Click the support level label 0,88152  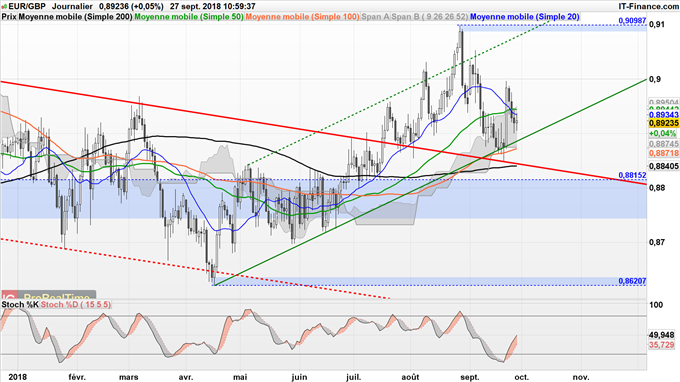(x=632, y=175)
